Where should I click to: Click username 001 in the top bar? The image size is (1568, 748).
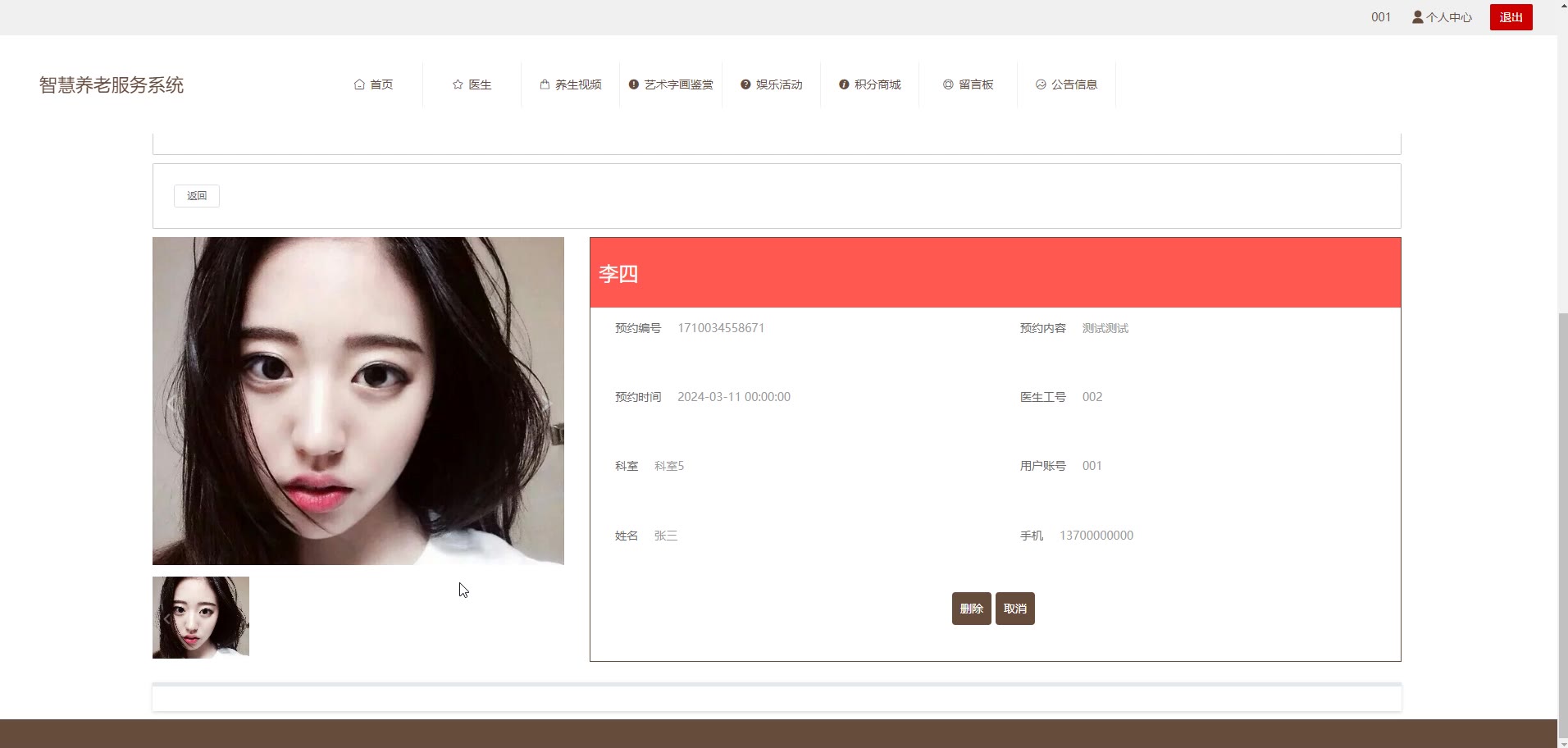tap(1381, 17)
